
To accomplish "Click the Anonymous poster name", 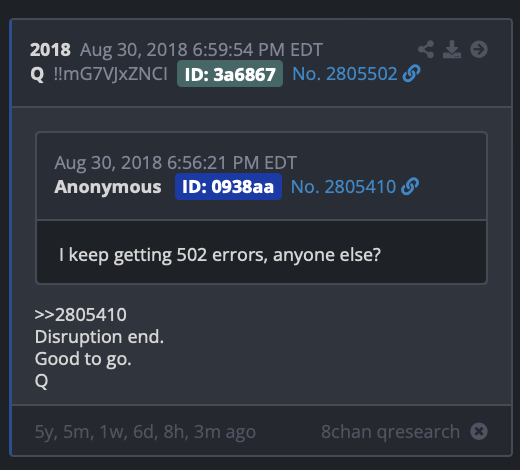I will 108,187.
